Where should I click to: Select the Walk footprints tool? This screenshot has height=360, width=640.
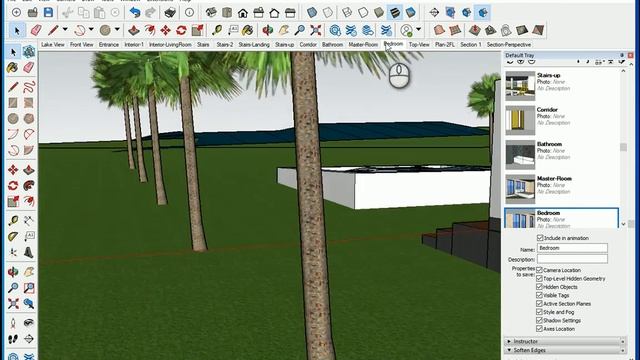[x=13, y=339]
